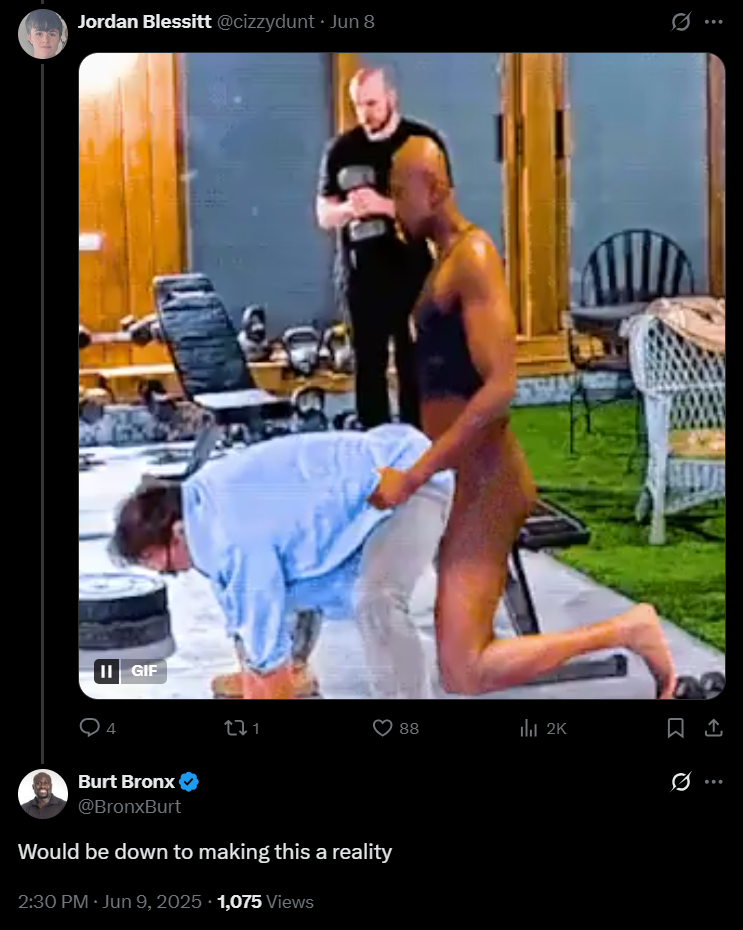The height and width of the screenshot is (930, 743).
Task: Click the @BronxBurt handle
Action: pyautogui.click(x=129, y=807)
